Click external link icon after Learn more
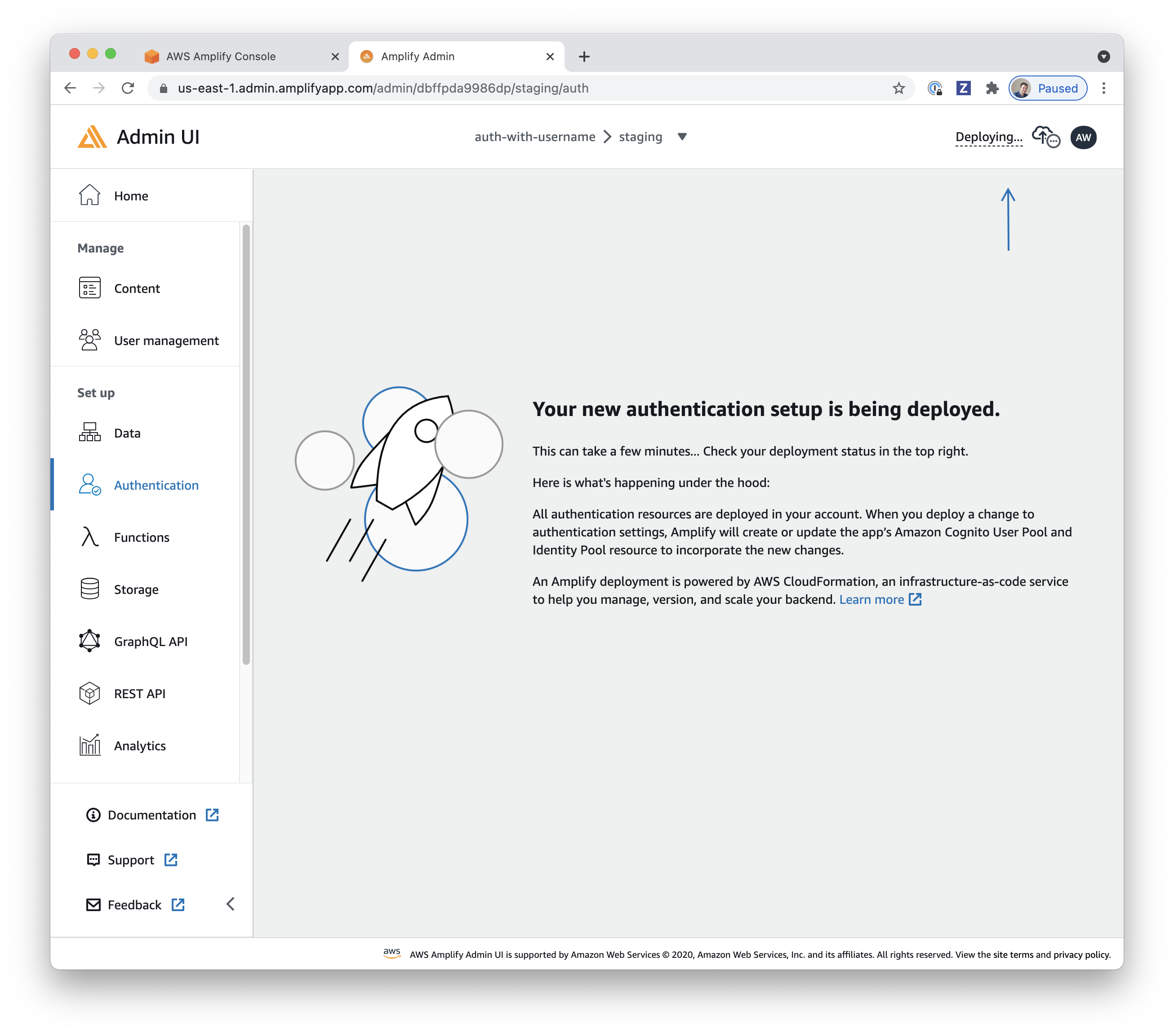 [x=915, y=599]
